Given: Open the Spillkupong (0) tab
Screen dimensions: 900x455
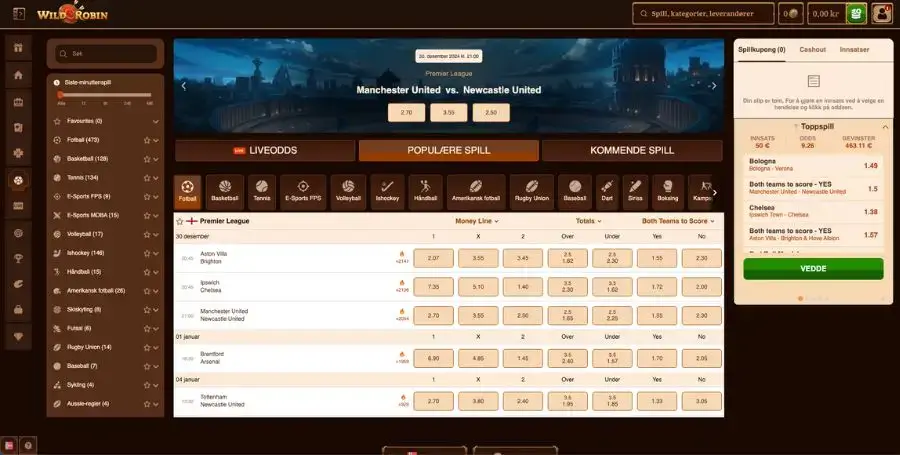Looking at the screenshot, I should pyautogui.click(x=762, y=50).
